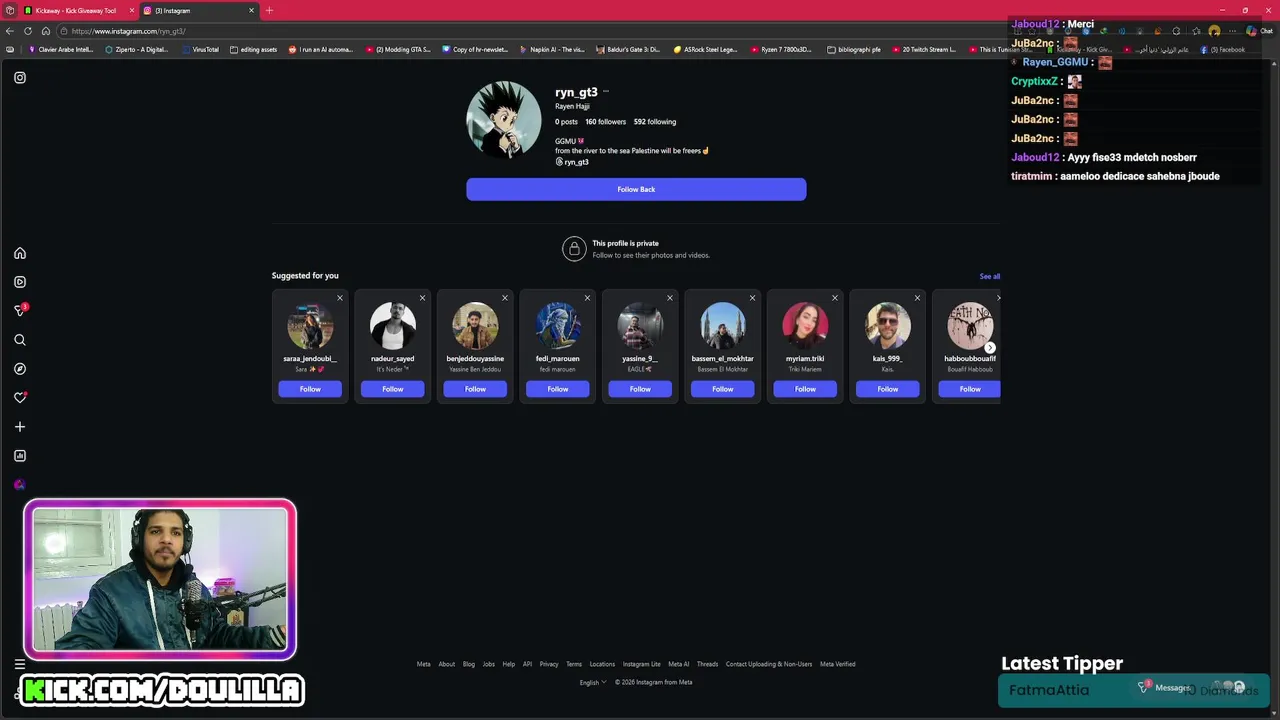Open Help footer link
The image size is (1280, 720).
(x=509, y=664)
